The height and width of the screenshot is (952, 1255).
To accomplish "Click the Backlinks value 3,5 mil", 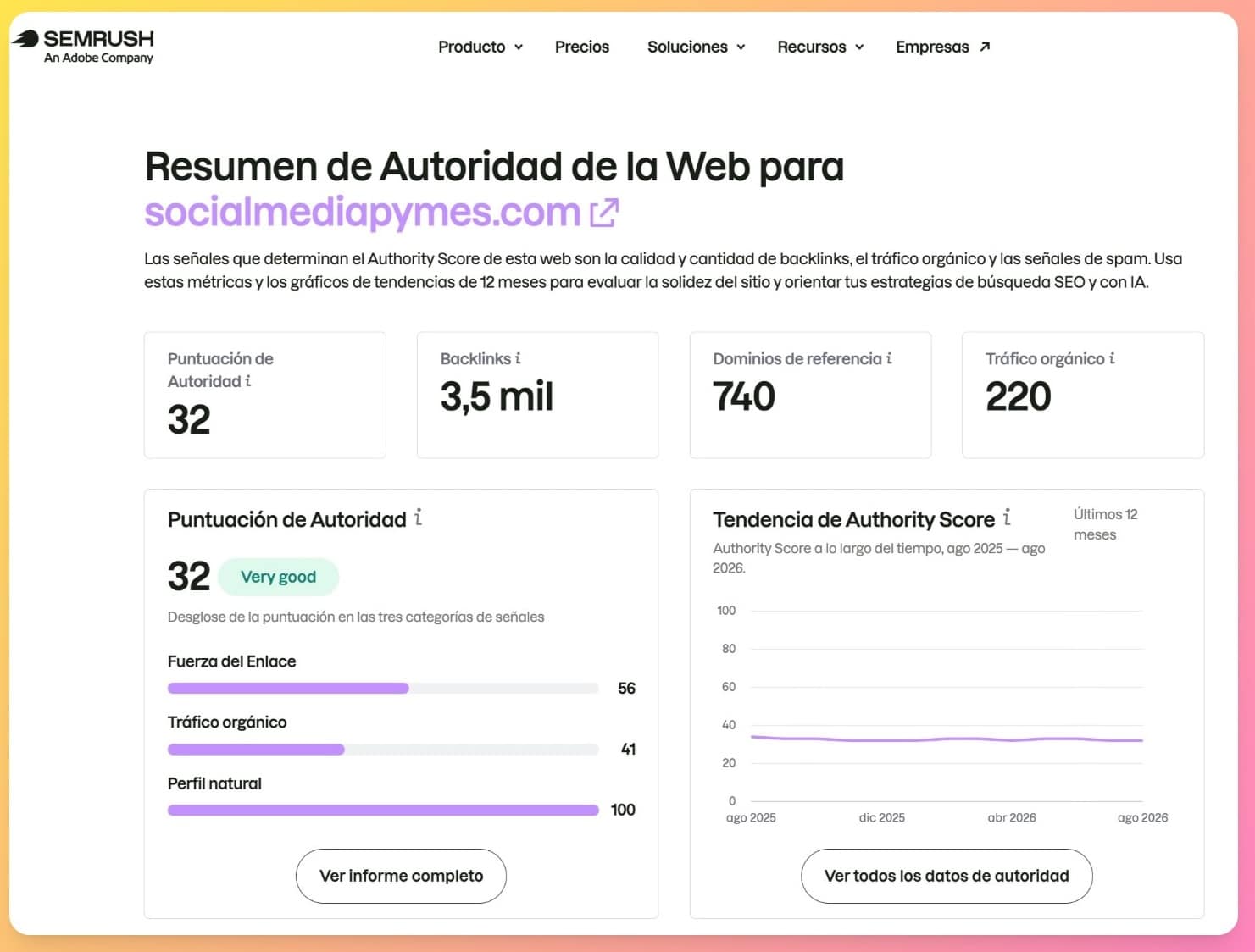I will coord(497,396).
